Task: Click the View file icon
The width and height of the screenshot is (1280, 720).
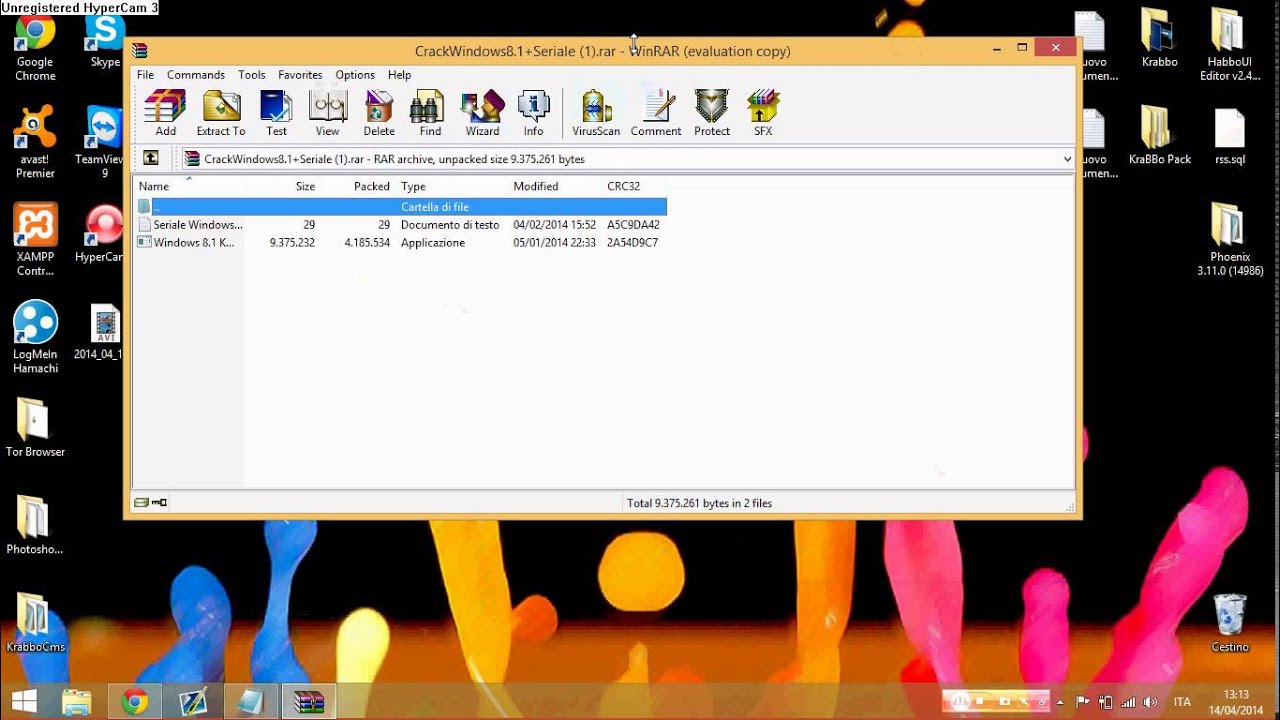Action: coord(327,113)
